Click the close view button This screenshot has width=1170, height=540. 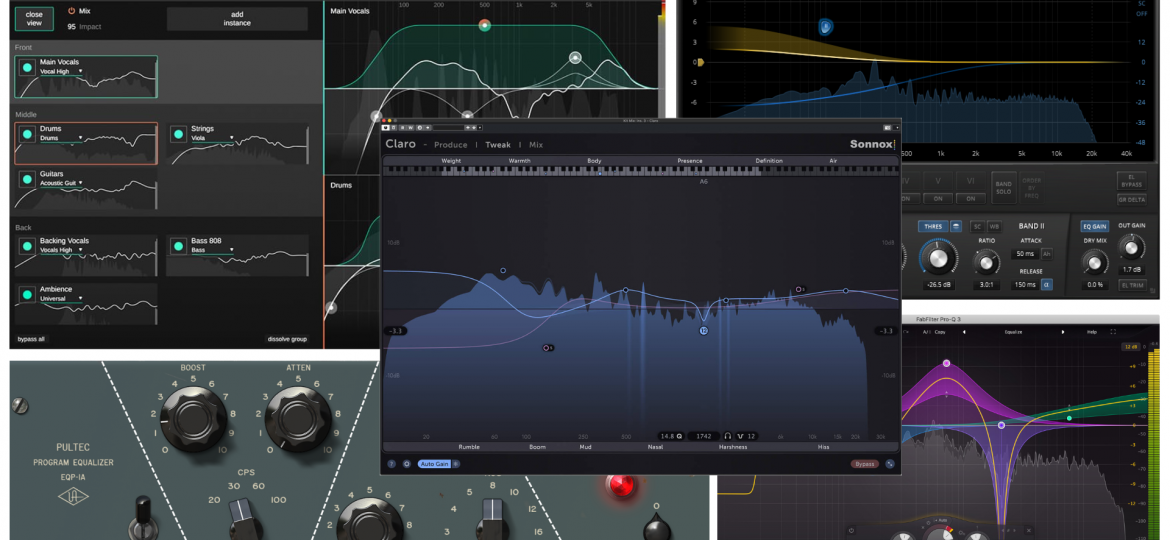click(34, 19)
